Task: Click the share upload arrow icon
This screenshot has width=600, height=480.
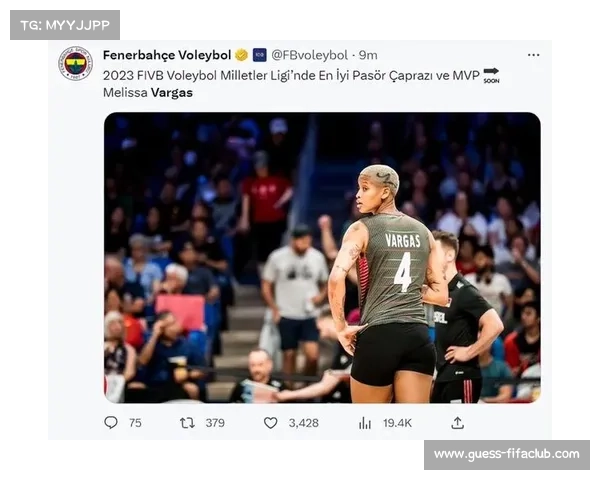Action: [457, 423]
